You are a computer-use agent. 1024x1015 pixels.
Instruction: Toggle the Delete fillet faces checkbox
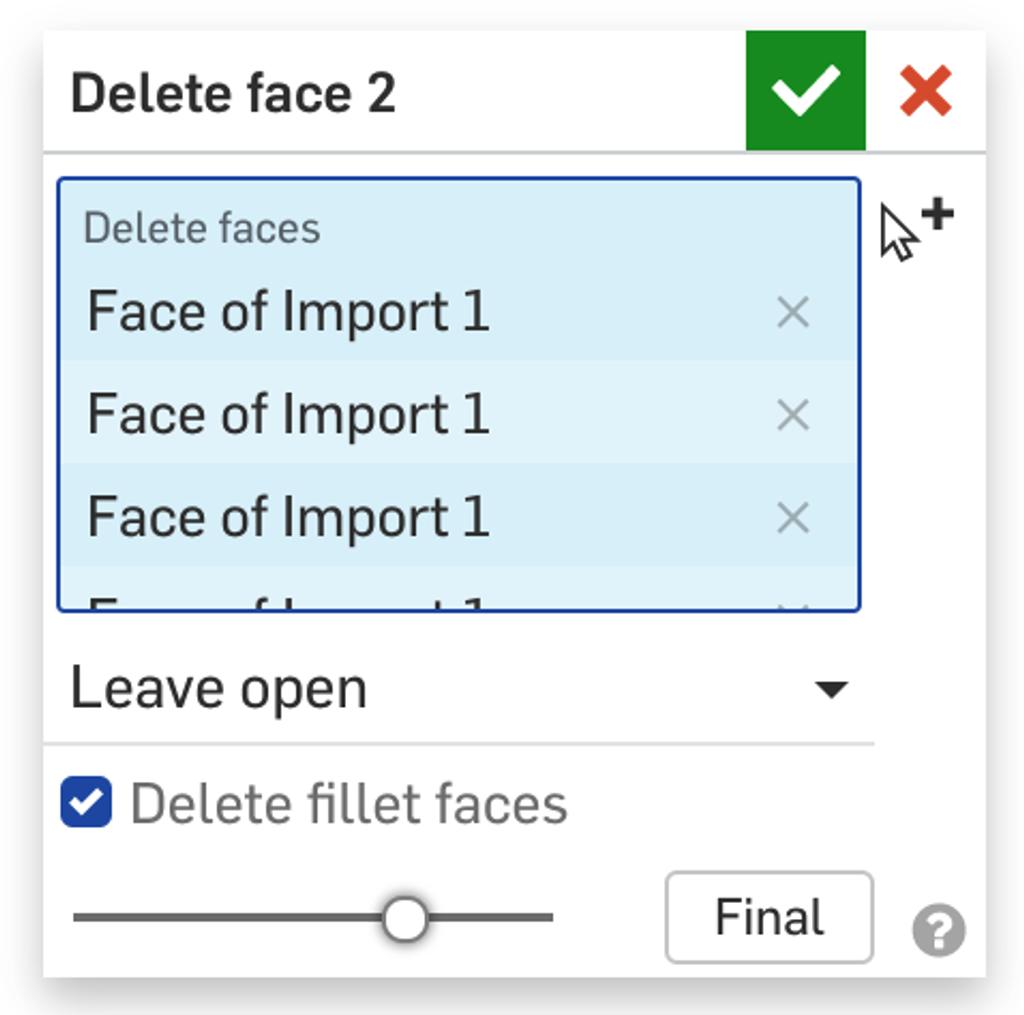(88, 798)
